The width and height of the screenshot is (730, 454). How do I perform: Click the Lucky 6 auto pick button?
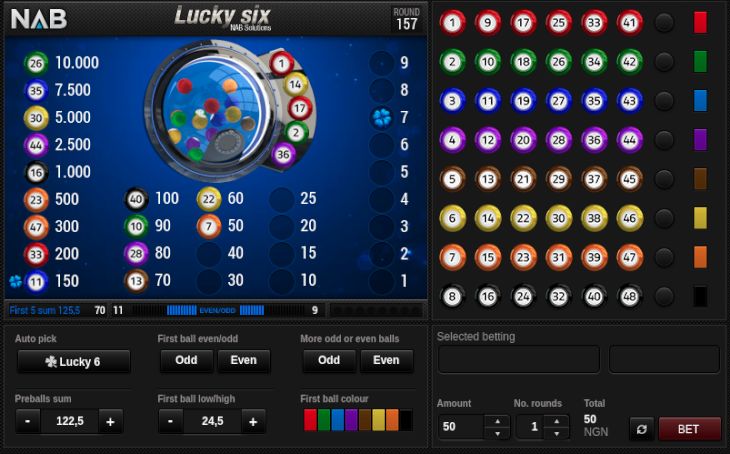point(73,361)
